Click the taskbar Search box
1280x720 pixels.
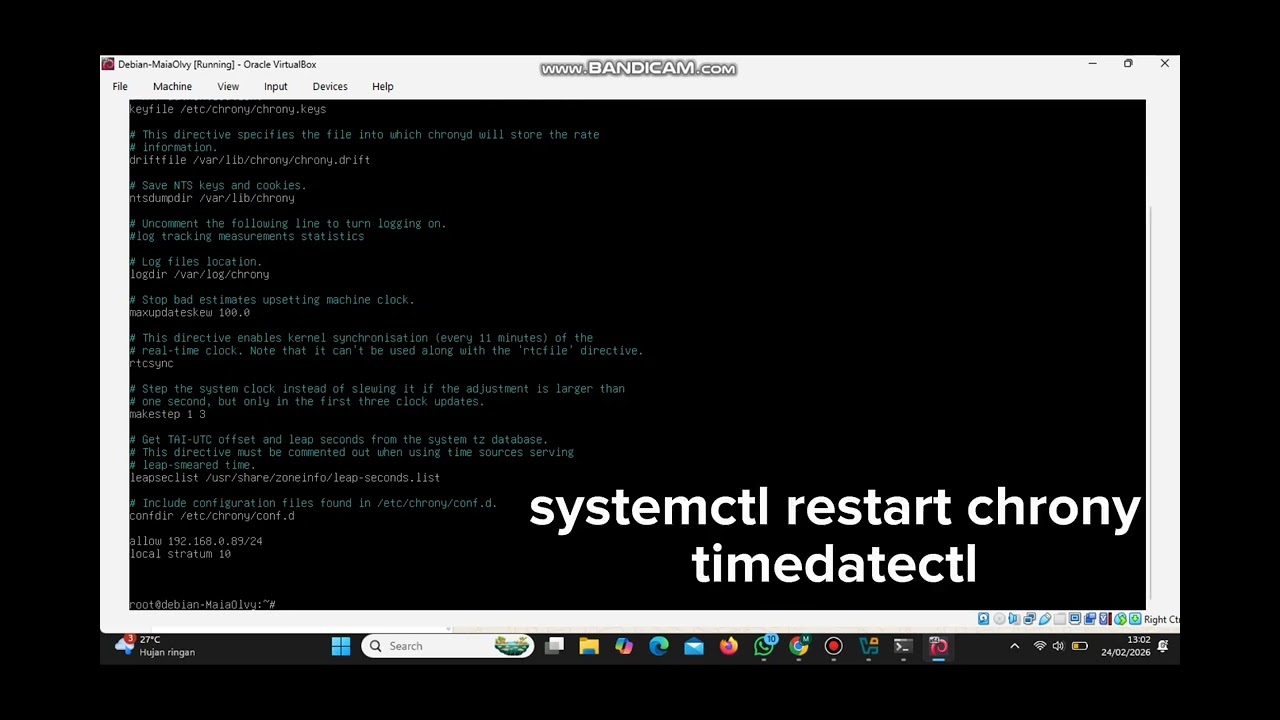point(448,646)
